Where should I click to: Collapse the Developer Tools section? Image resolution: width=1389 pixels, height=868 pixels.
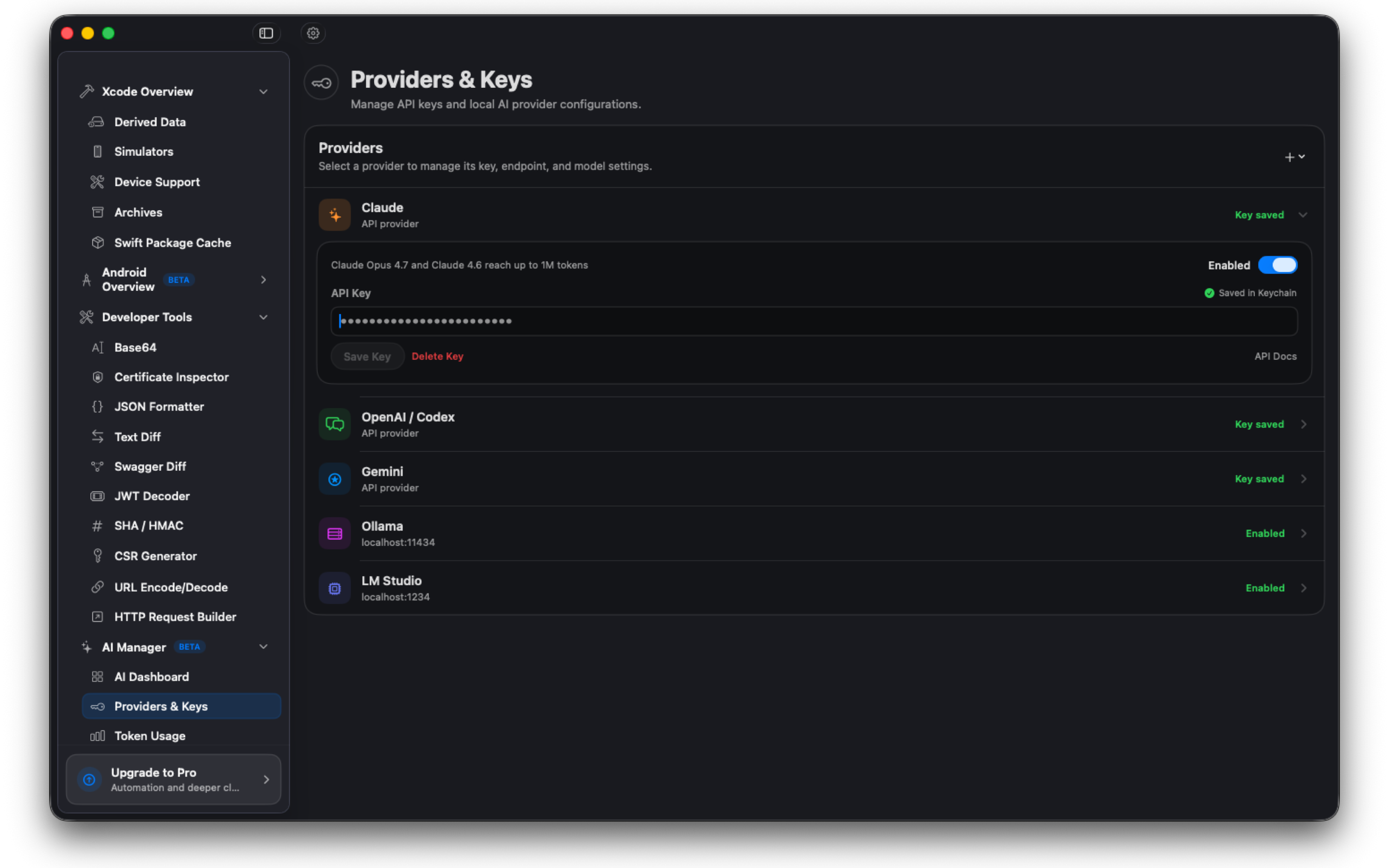pyautogui.click(x=263, y=317)
